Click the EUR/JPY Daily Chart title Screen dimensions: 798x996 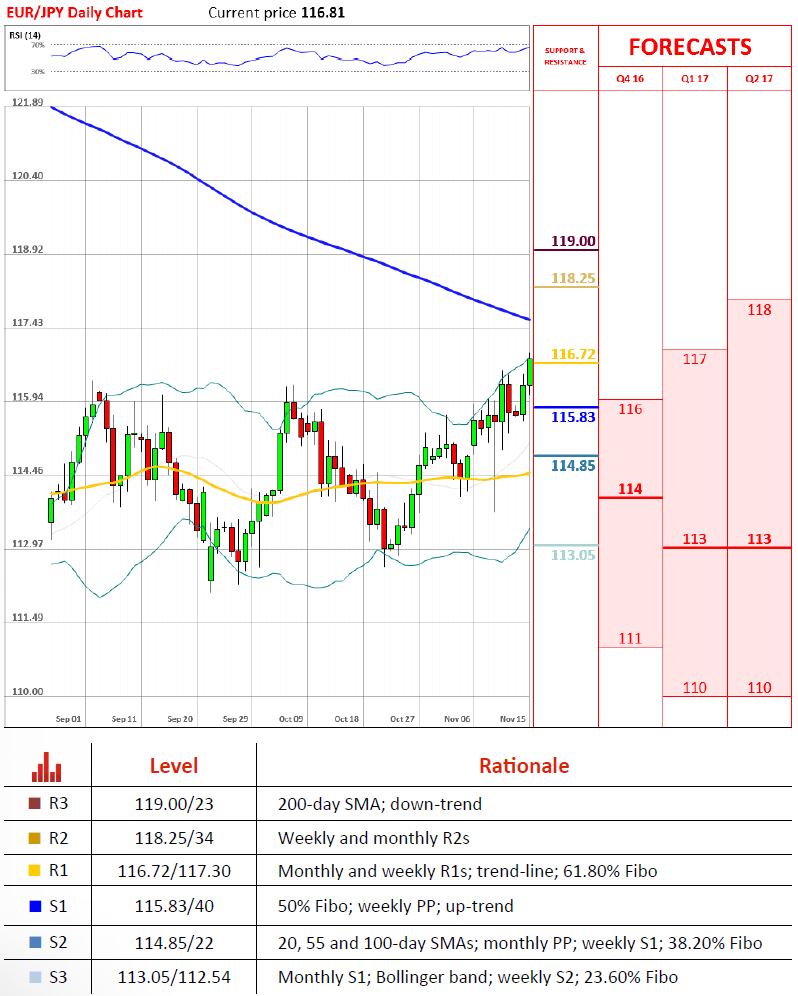(74, 13)
